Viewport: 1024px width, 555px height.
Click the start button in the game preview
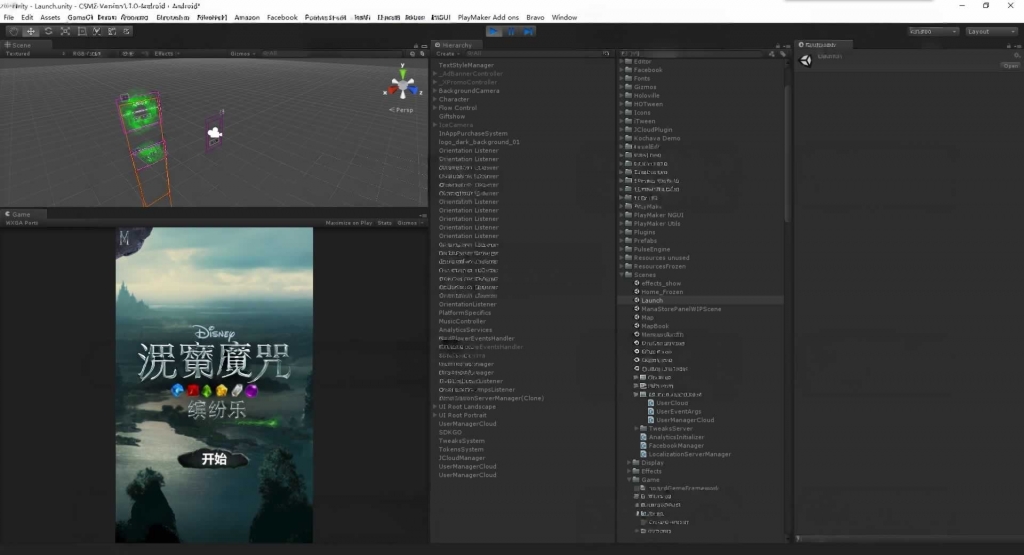[214, 459]
